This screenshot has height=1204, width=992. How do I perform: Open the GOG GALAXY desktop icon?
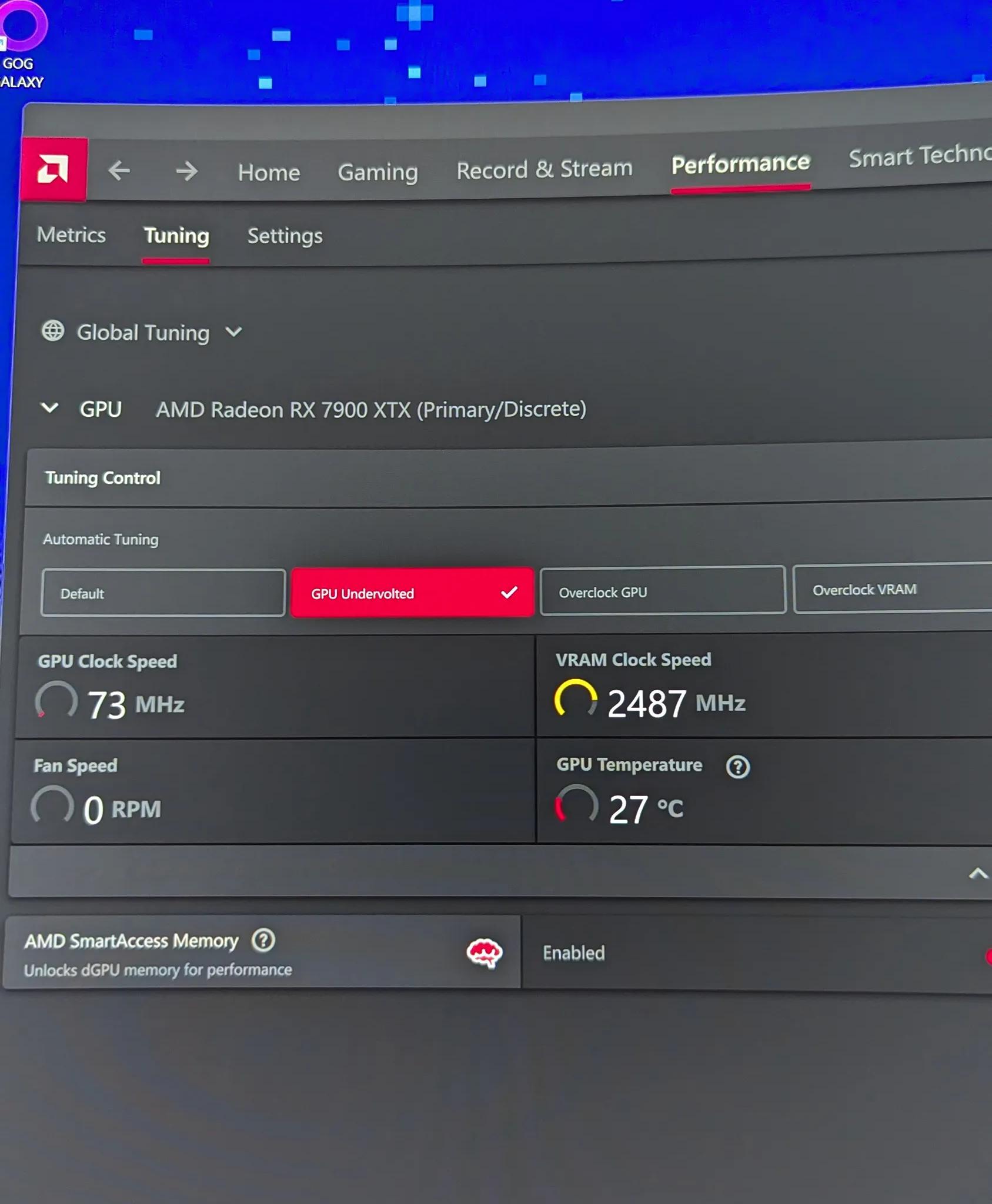(22, 44)
